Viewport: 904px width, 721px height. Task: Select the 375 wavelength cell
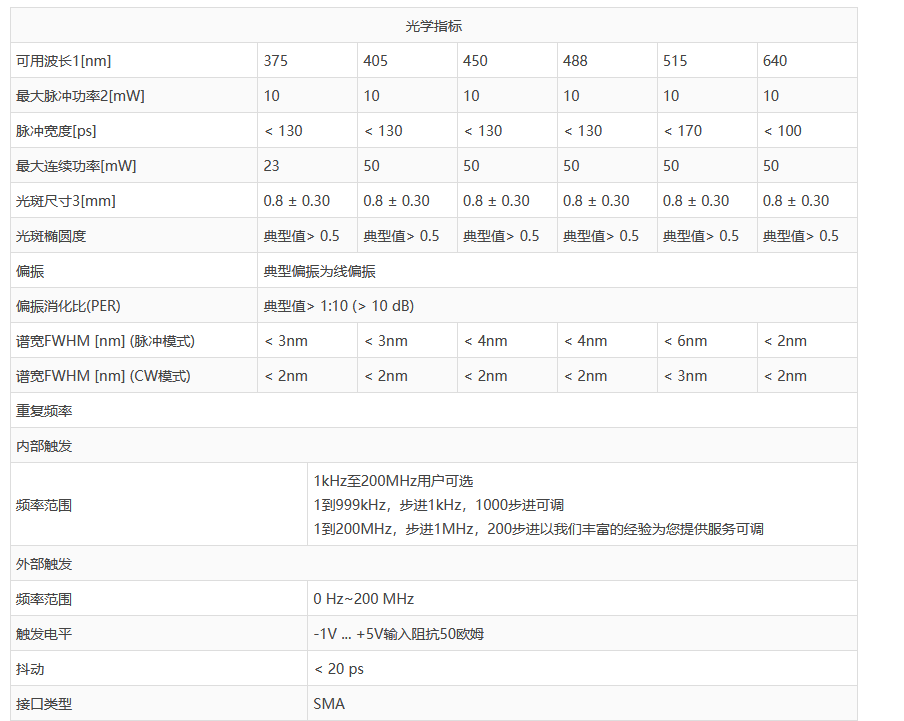point(276,61)
